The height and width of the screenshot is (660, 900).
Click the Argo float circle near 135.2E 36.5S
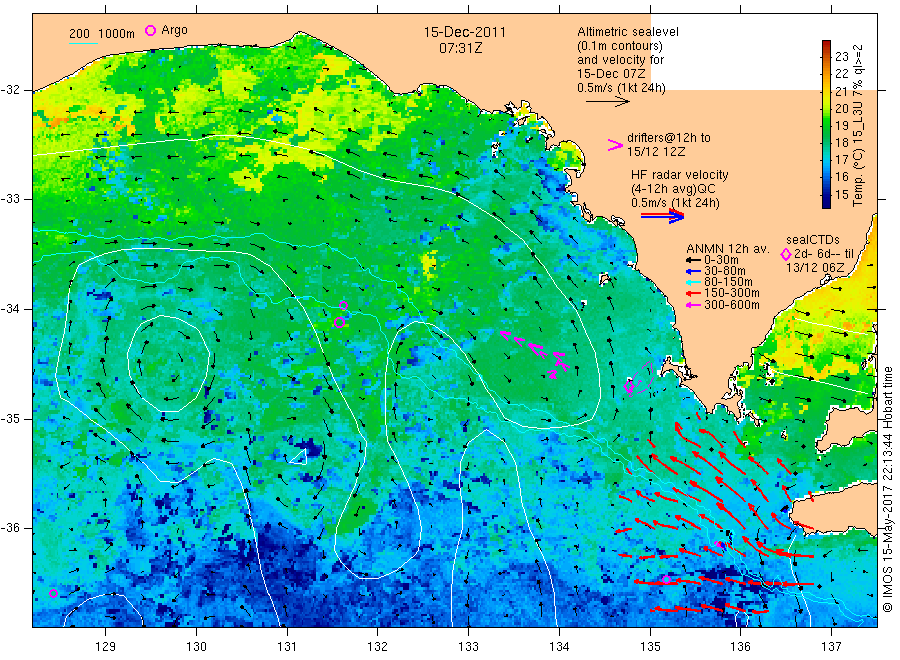[x=666, y=580]
